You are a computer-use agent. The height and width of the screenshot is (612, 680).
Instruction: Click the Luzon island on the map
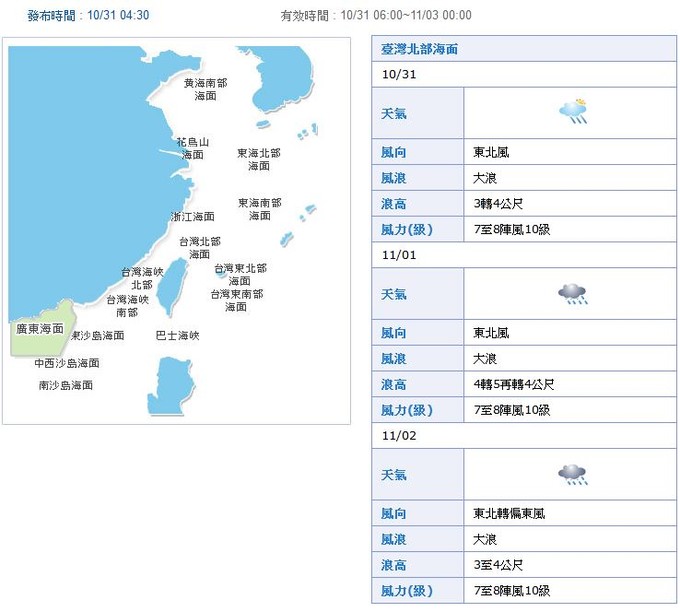(170, 386)
